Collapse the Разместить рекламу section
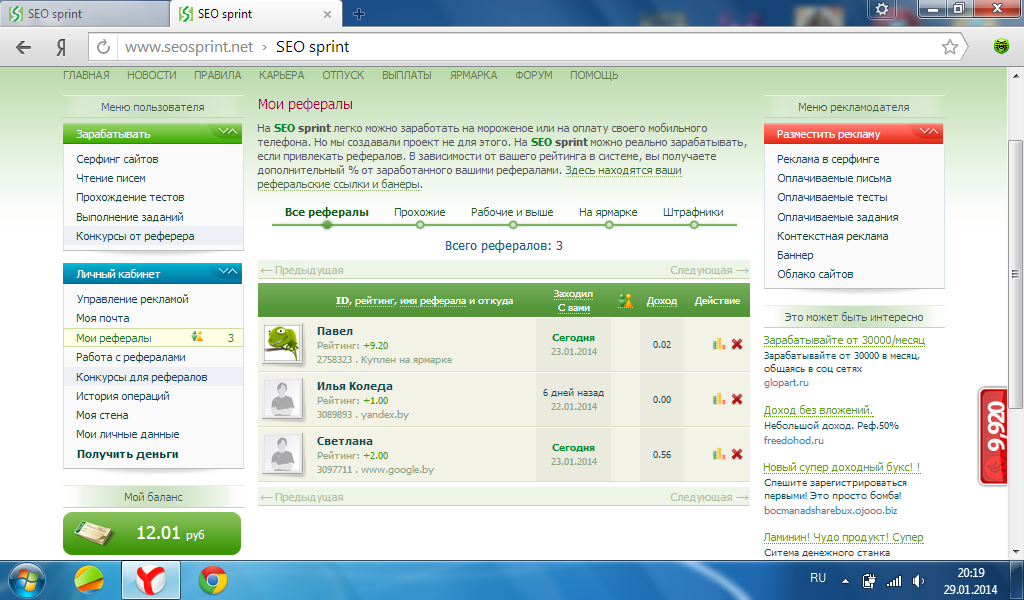Image resolution: width=1024 pixels, height=600 pixels. pyautogui.click(x=929, y=133)
